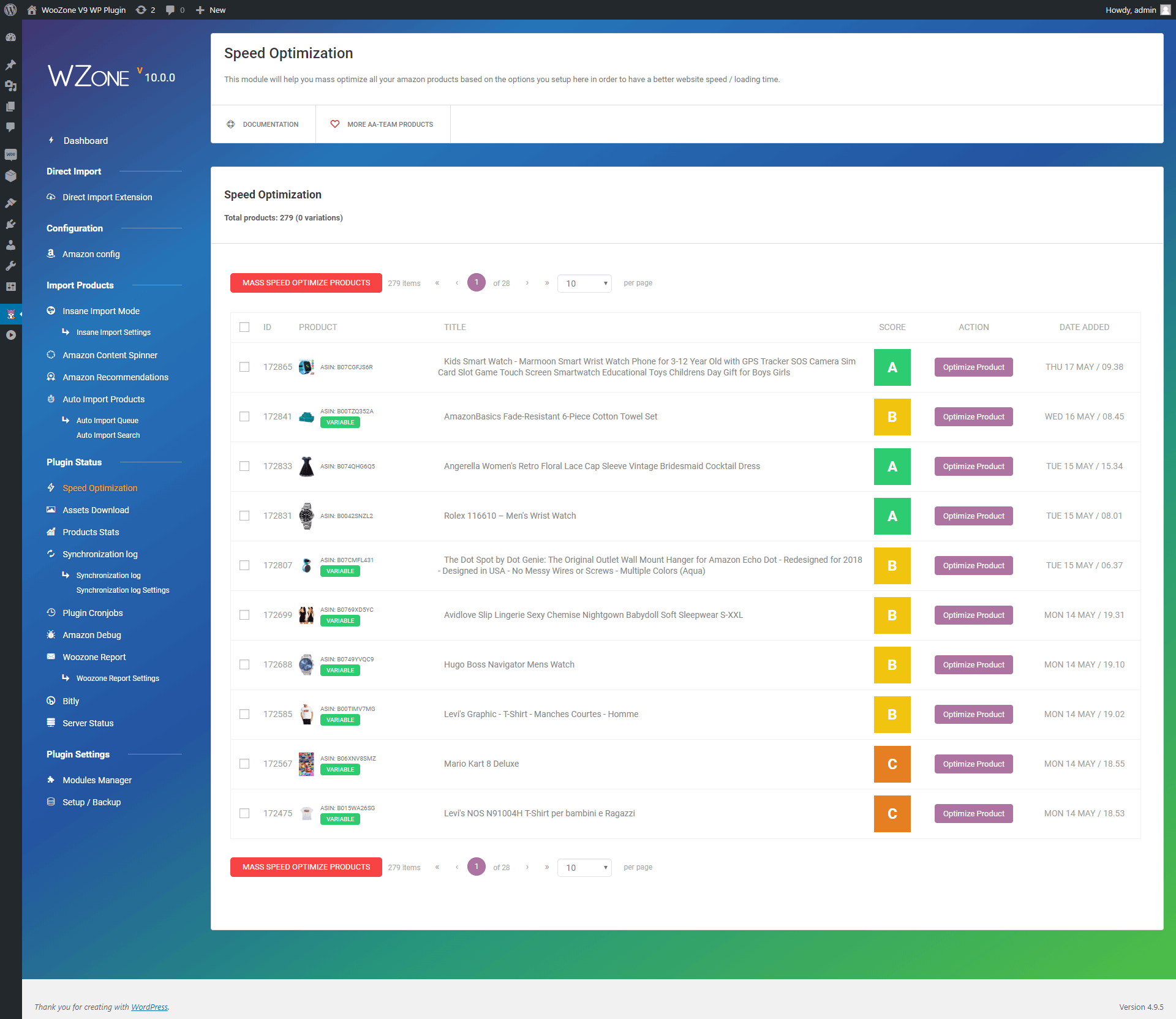This screenshot has height=1019, width=1176.
Task: Check the box for product 172567
Action: (x=244, y=764)
